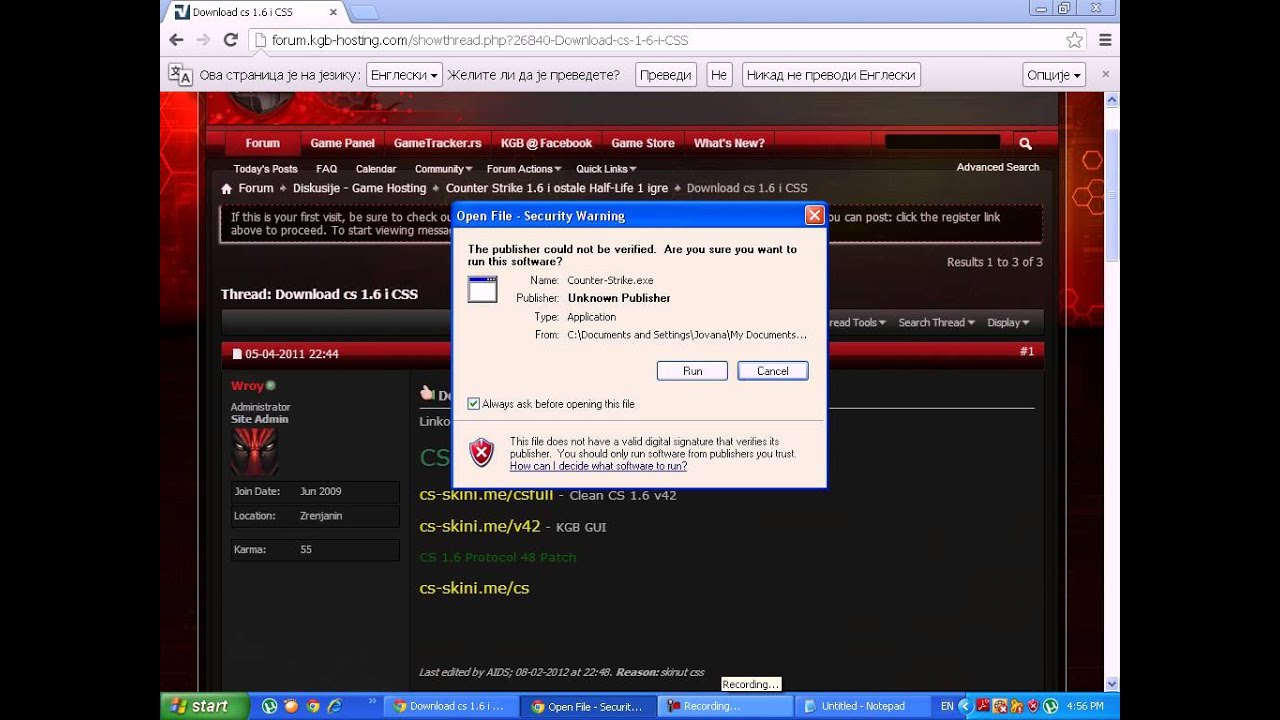1280x720 pixels.
Task: Open the GameTracker.rs tab
Action: [x=437, y=143]
